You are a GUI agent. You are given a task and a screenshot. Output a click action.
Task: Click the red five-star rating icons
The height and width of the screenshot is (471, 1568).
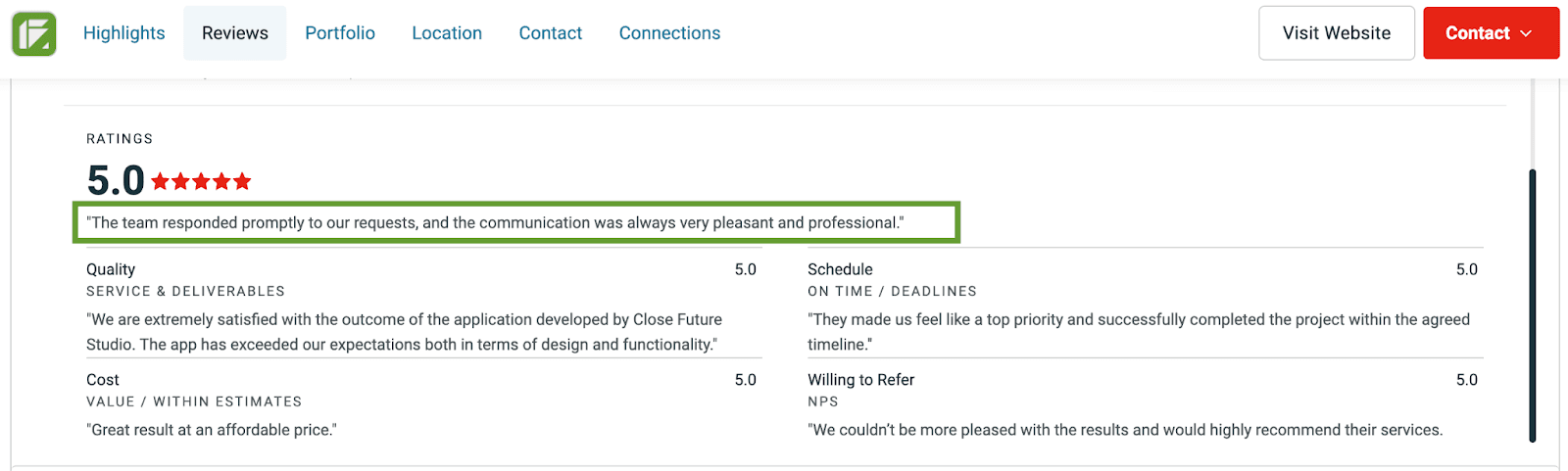201,181
